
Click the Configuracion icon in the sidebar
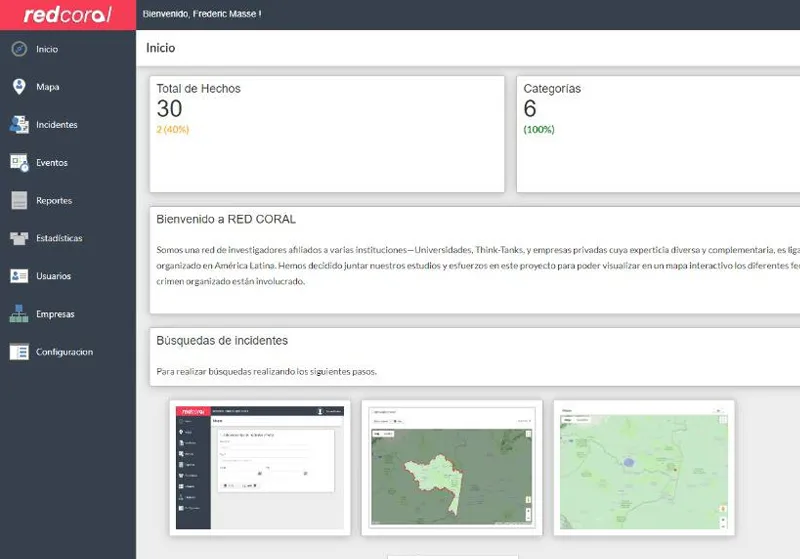click(19, 352)
